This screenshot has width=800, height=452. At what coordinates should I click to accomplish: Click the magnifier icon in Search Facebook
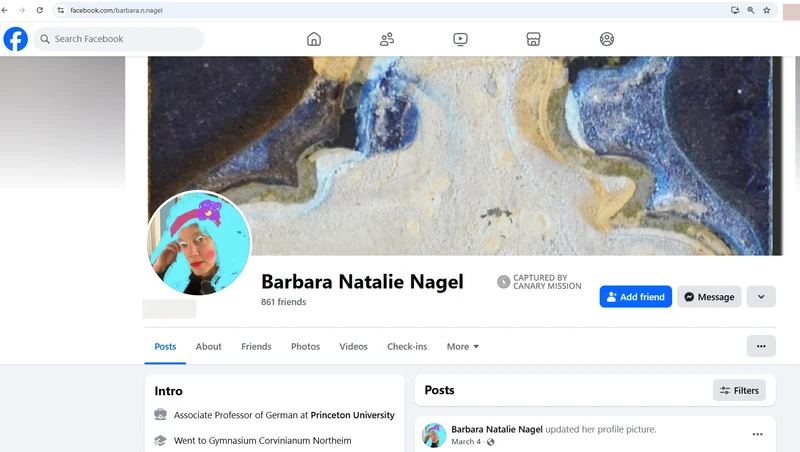coord(45,39)
